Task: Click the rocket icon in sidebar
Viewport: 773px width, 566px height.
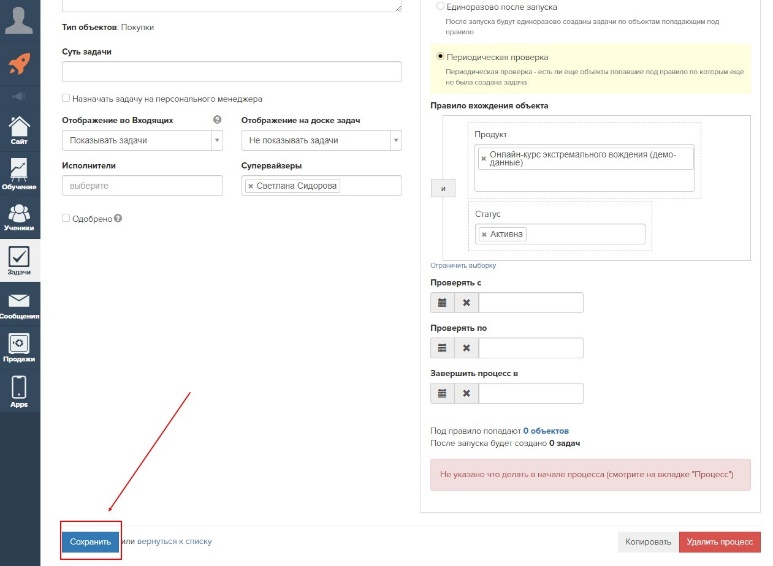Action: 19,65
